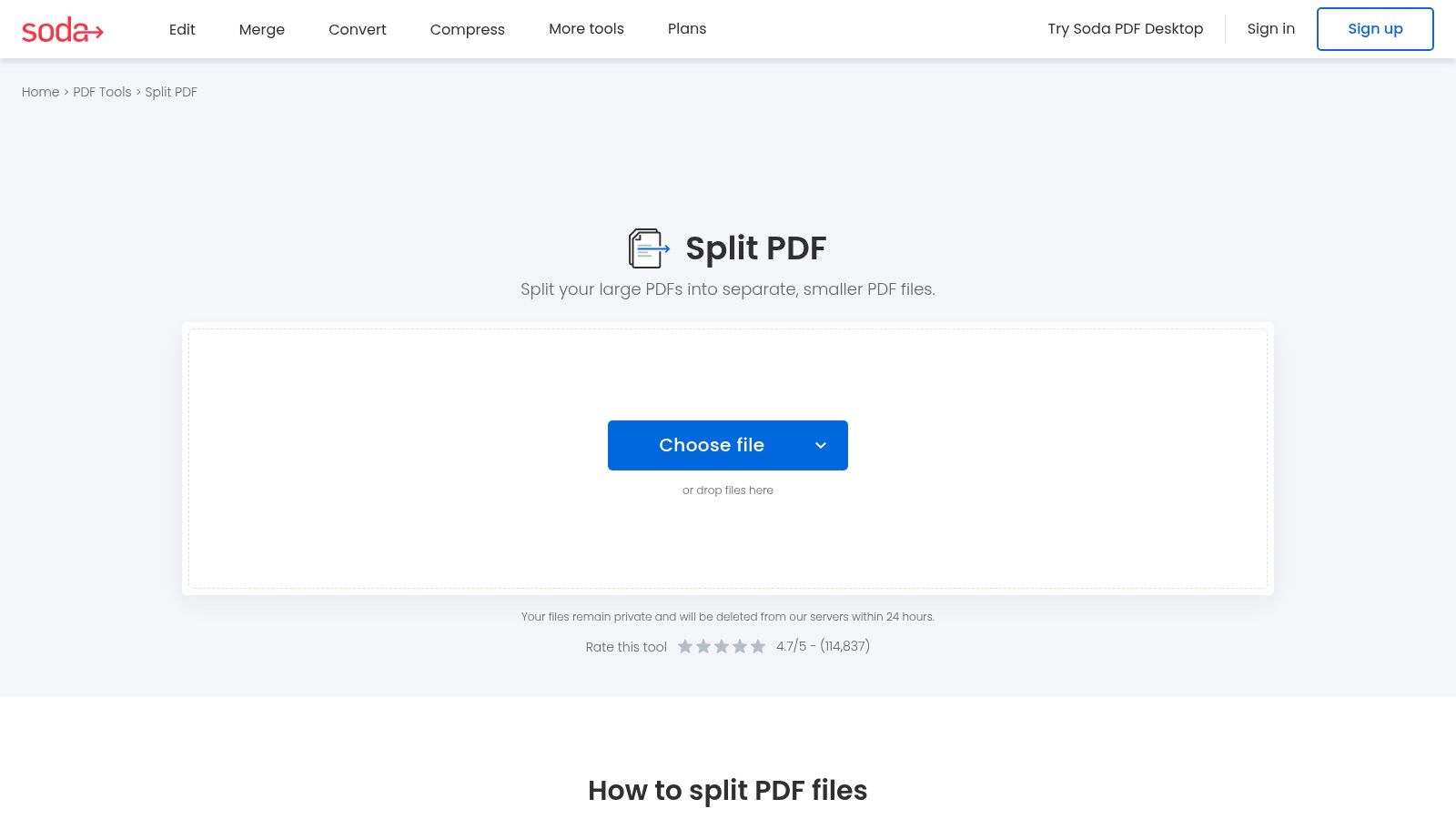Open the Edit menu
The width and height of the screenshot is (1456, 819).
click(181, 29)
